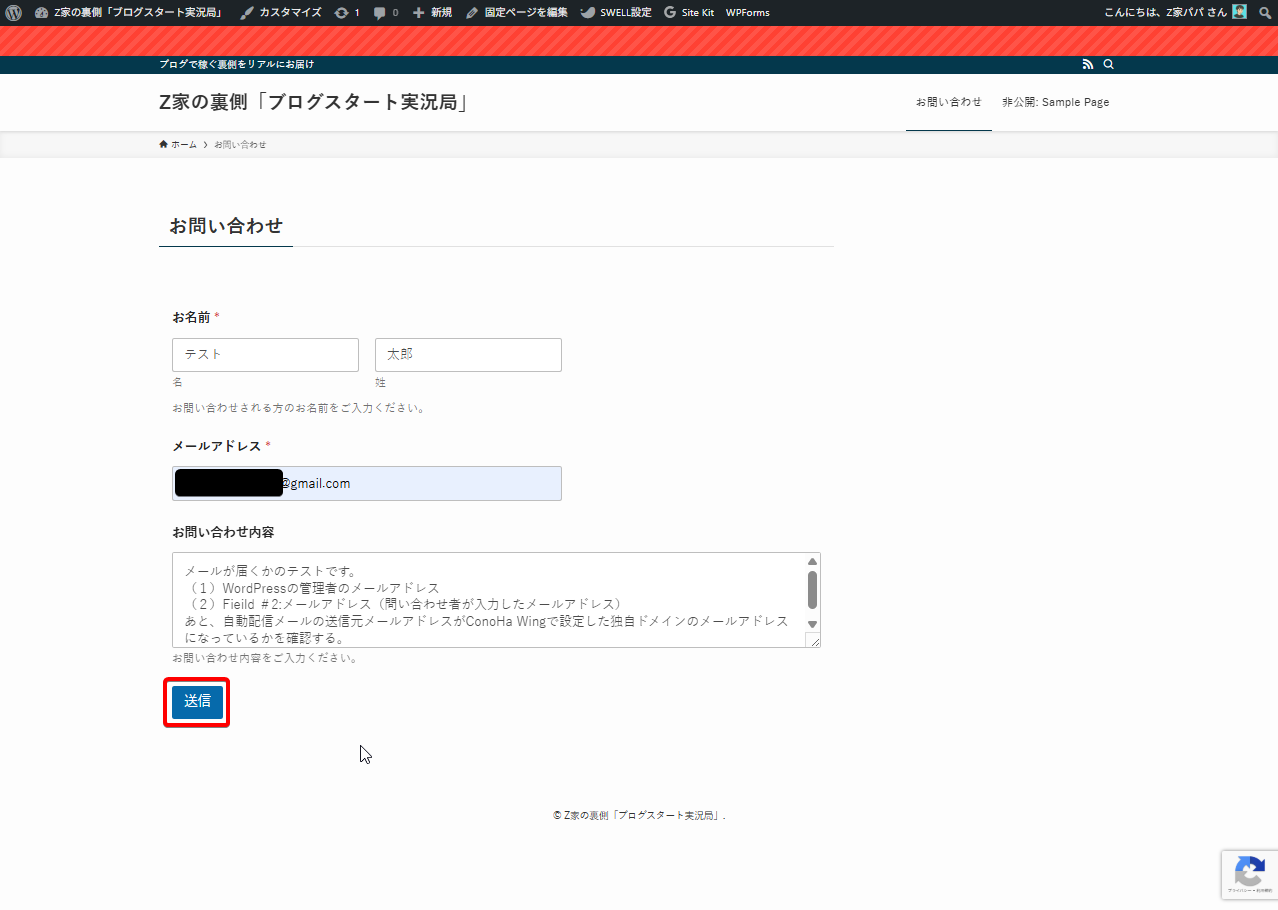Screen dimensions: 1278x910
Task: Click the user avatar in admin bar
Action: coord(1239,13)
